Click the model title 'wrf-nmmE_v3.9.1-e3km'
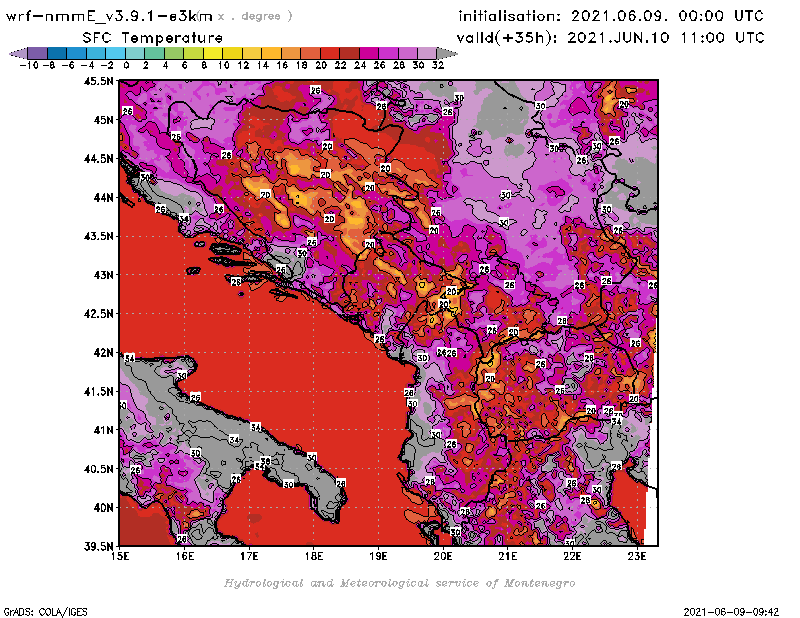 (109, 16)
